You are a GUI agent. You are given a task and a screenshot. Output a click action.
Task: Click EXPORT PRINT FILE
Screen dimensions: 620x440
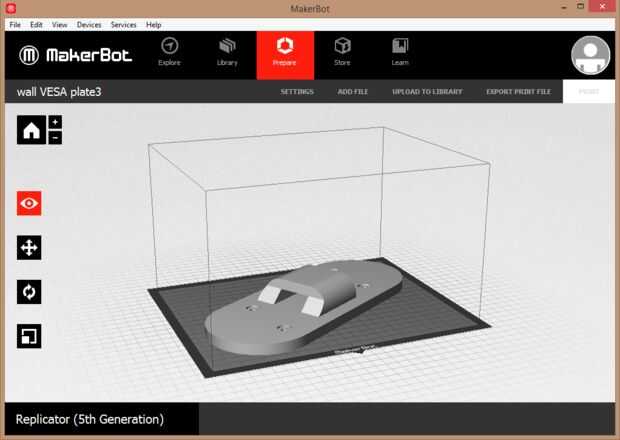tap(518, 92)
